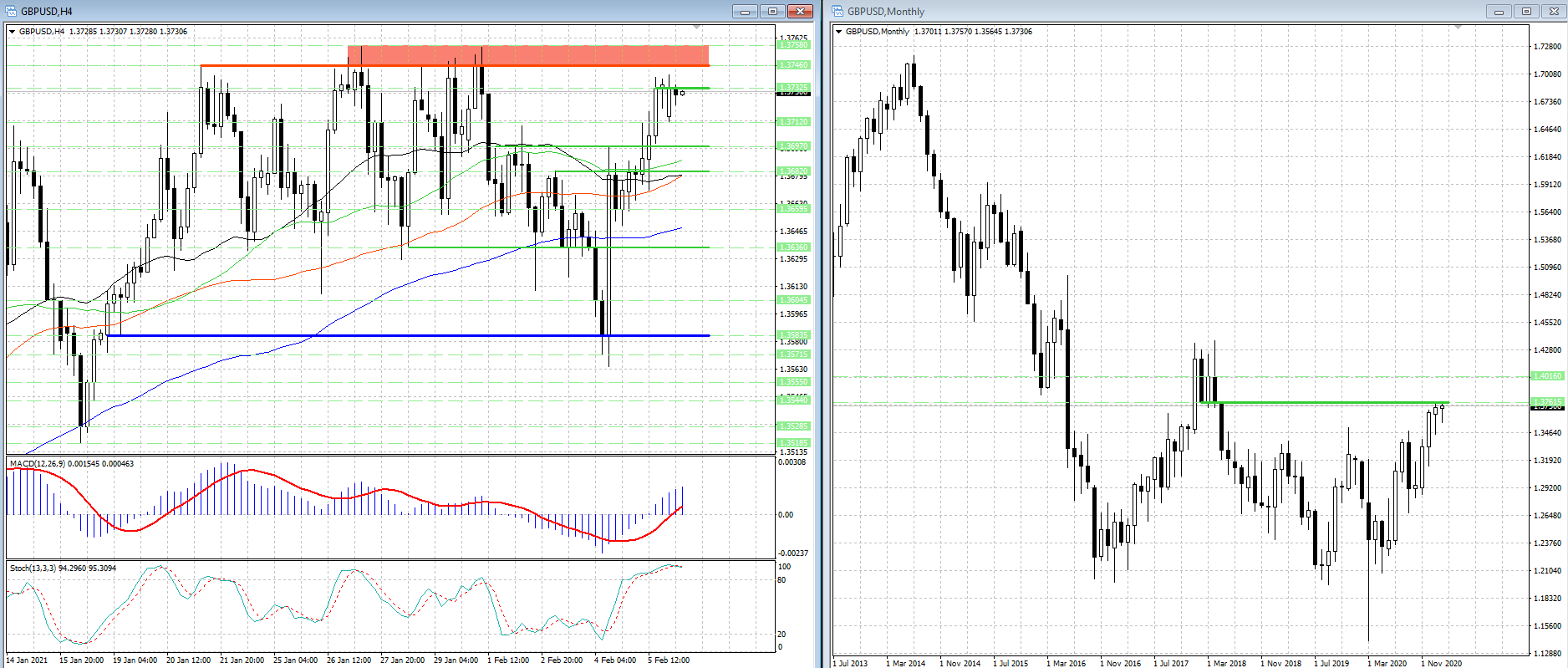Click the 1.35550 price level label
Image resolution: width=1568 pixels, height=668 pixels.
(793, 381)
